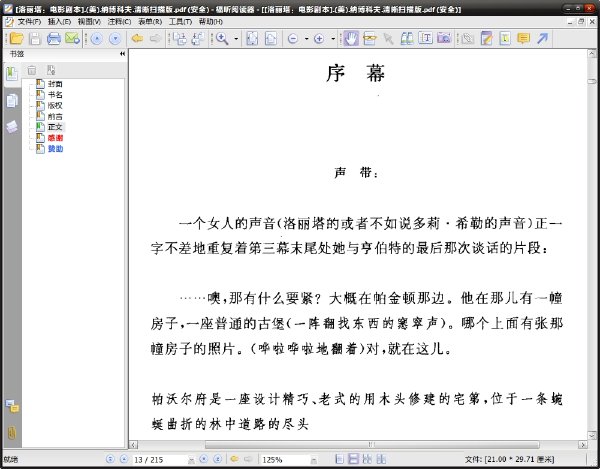This screenshot has width=600, height=469.
Task: Open the 文件(F) menu
Action: pos(29,22)
